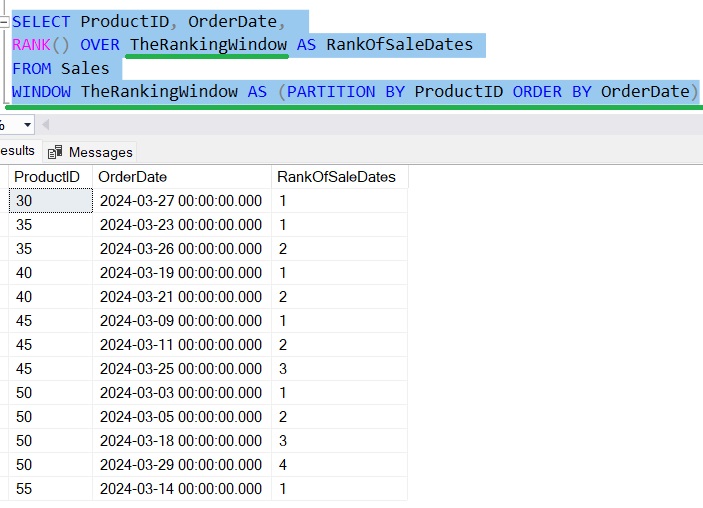
Task: Select the date cell 2024-03-26 00:00:00.000
Action: tap(182, 249)
